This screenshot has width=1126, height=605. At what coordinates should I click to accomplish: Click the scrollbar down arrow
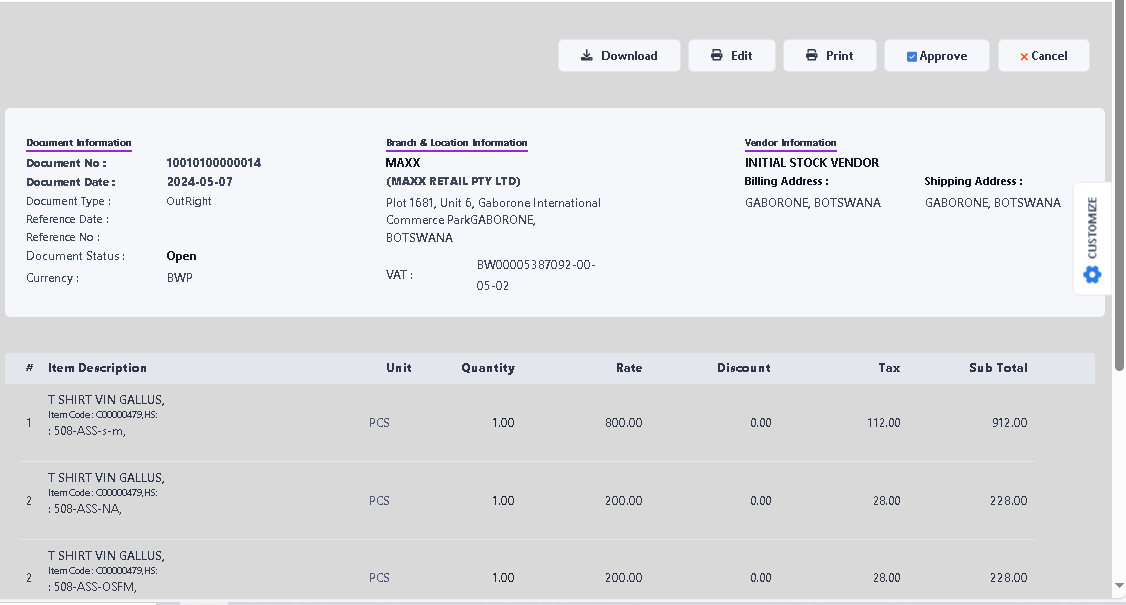1119,586
